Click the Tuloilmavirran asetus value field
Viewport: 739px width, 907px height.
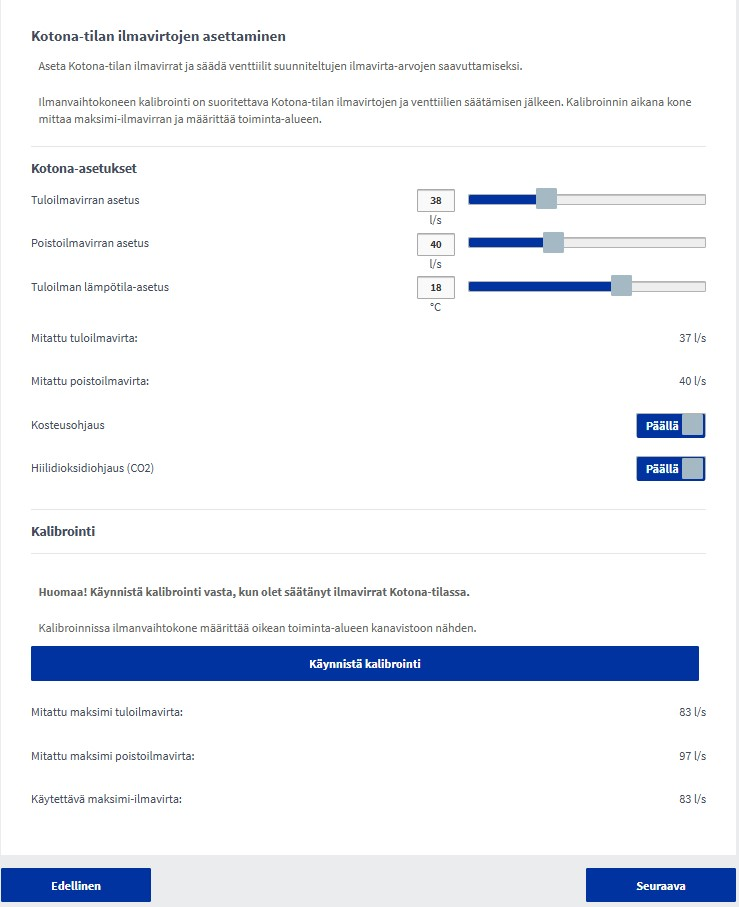pyautogui.click(x=435, y=200)
